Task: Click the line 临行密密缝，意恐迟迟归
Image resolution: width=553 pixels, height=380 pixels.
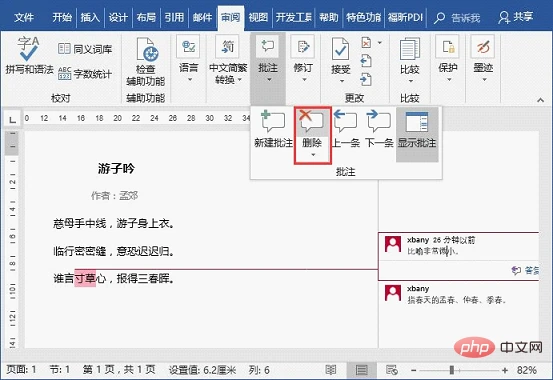Action: click(114, 251)
